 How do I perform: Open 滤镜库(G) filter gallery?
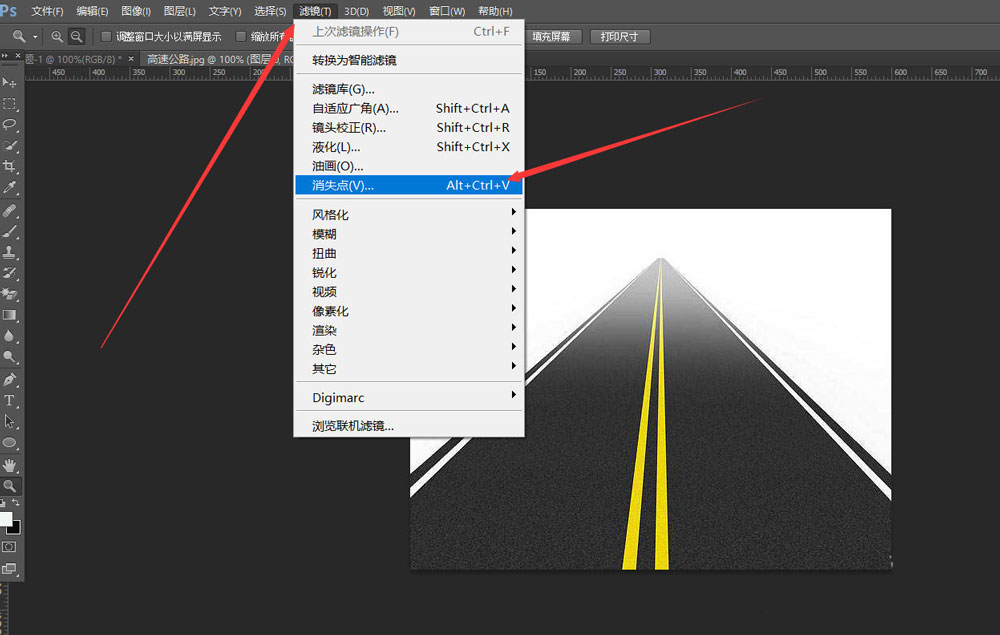pos(409,89)
